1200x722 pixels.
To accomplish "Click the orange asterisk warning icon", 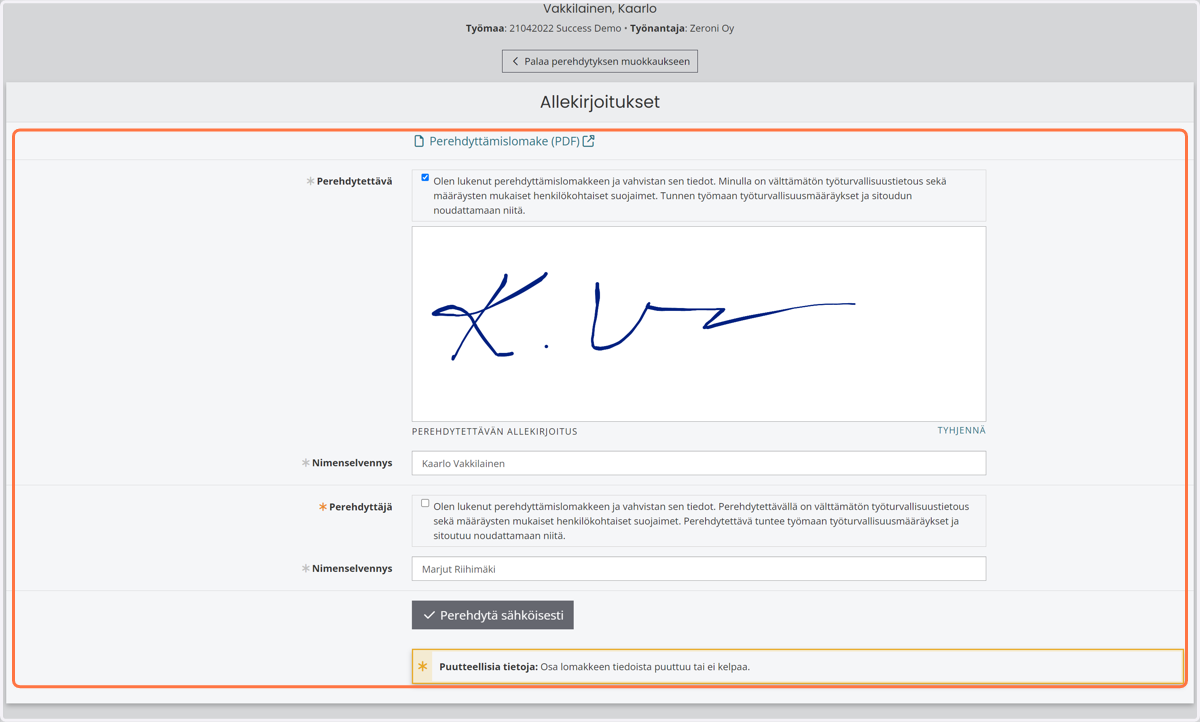I will tap(422, 666).
